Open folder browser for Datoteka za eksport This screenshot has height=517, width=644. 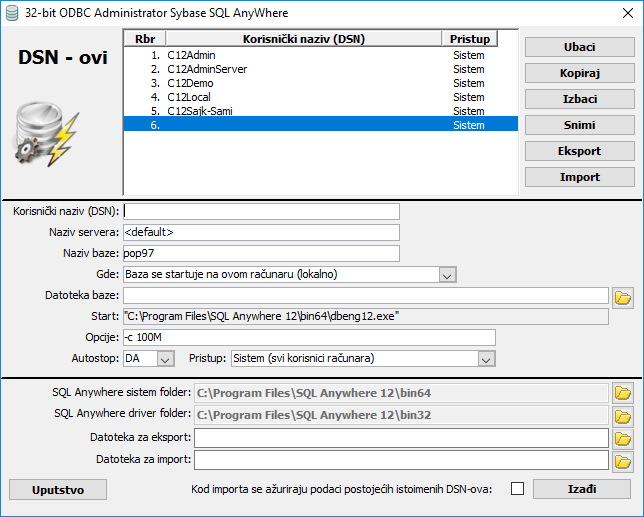[x=624, y=438]
